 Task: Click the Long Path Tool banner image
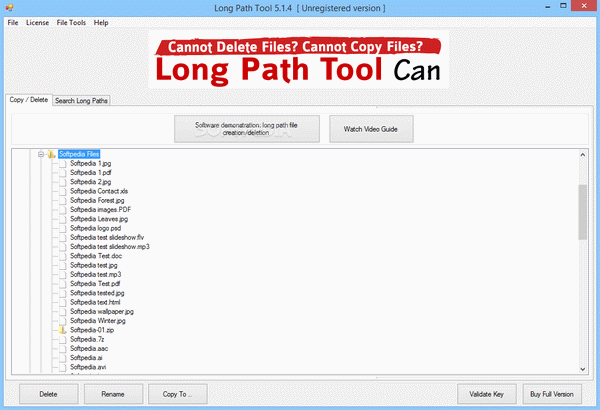[298, 60]
